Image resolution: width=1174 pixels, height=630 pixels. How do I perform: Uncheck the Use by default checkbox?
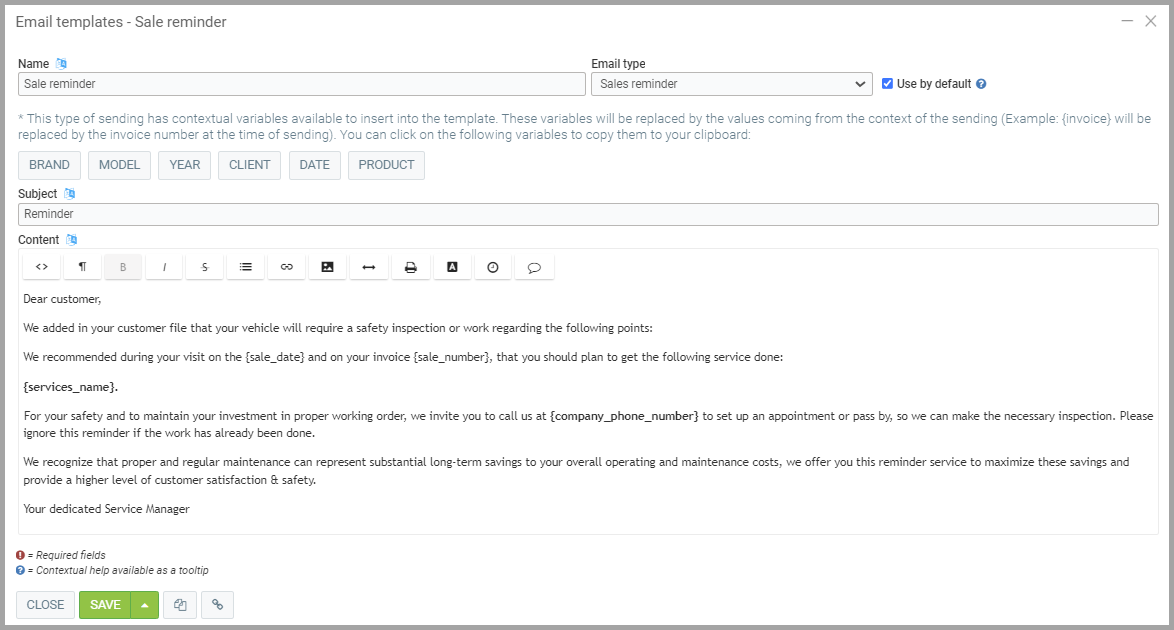tap(887, 84)
